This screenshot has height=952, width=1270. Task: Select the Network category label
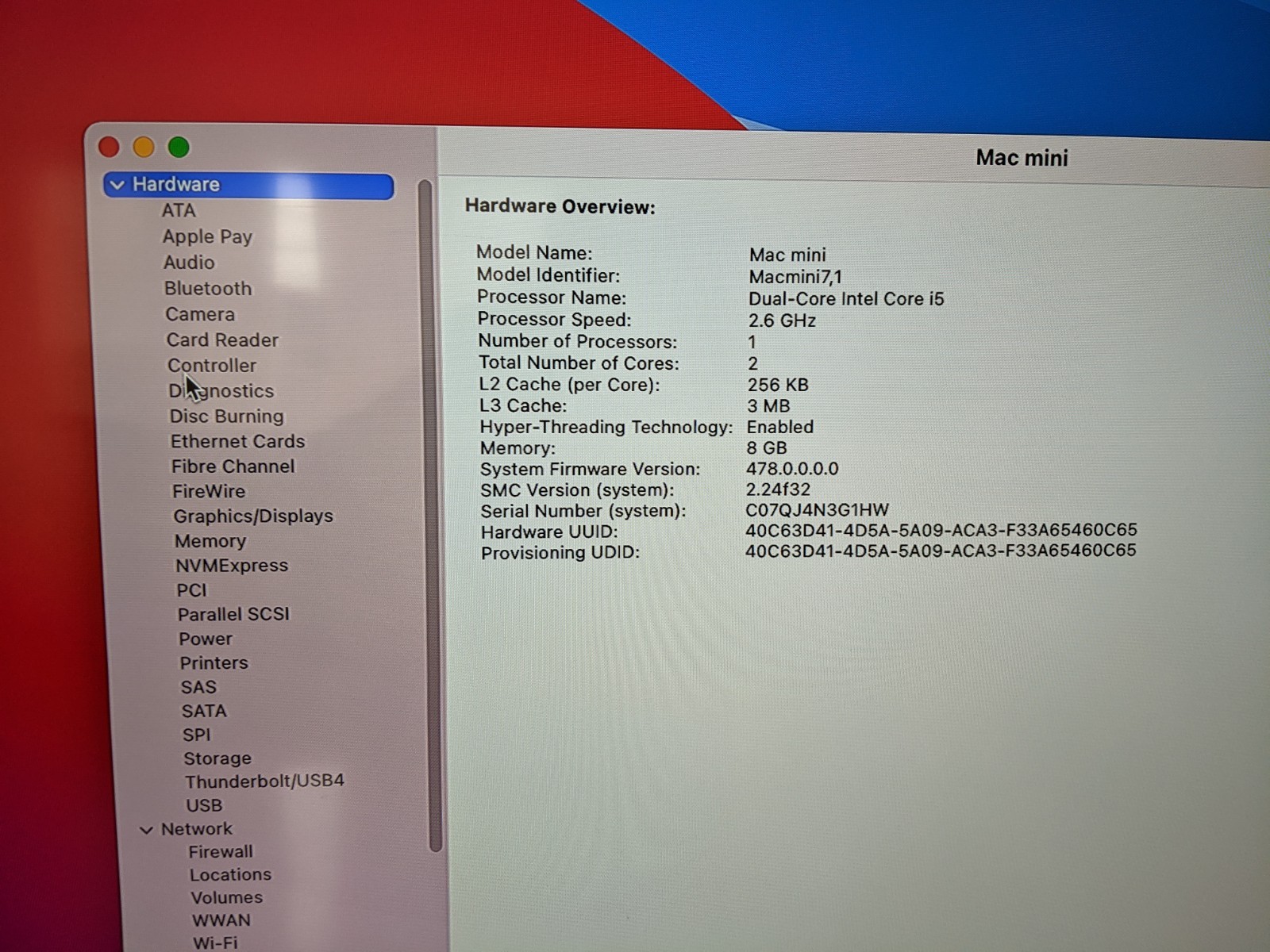[x=197, y=829]
